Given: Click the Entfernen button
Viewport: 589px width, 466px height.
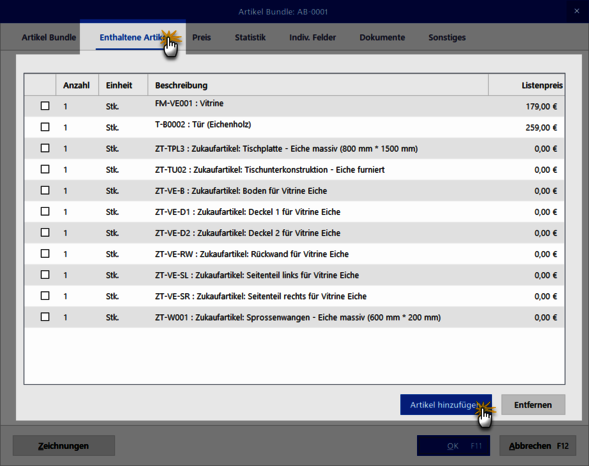Looking at the screenshot, I should coord(533,405).
